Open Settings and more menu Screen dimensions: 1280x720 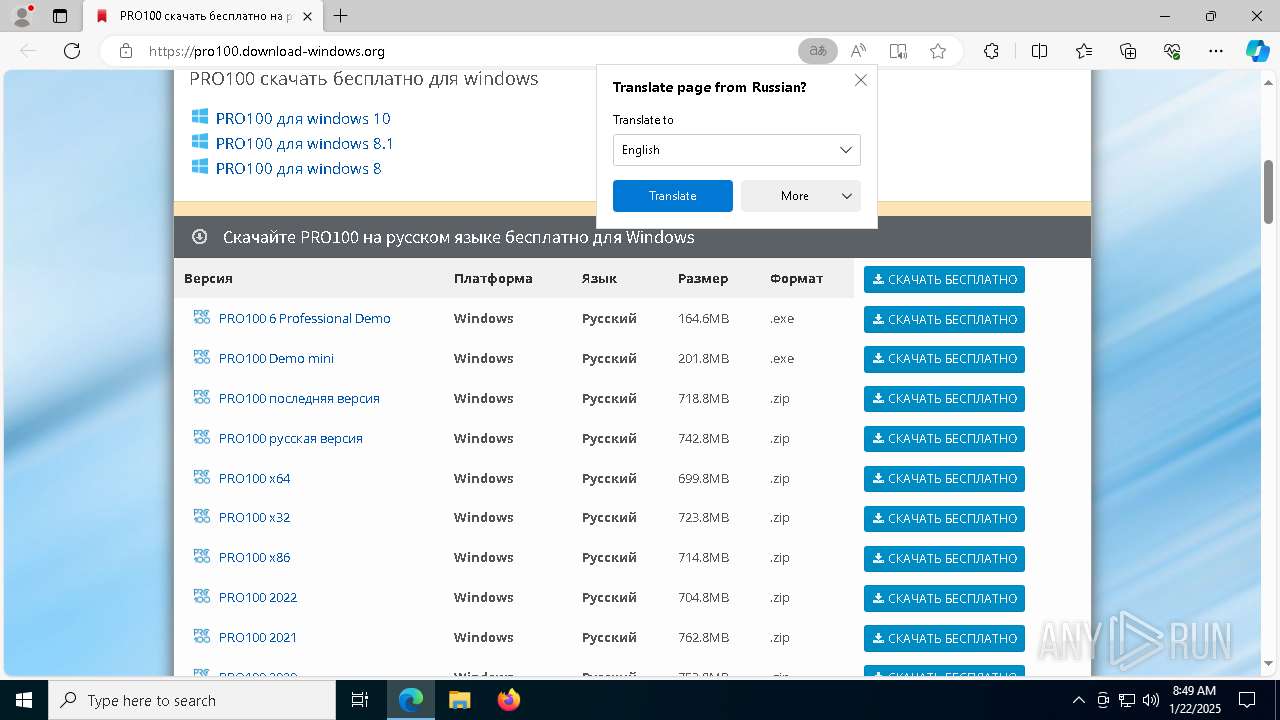pyautogui.click(x=1216, y=51)
